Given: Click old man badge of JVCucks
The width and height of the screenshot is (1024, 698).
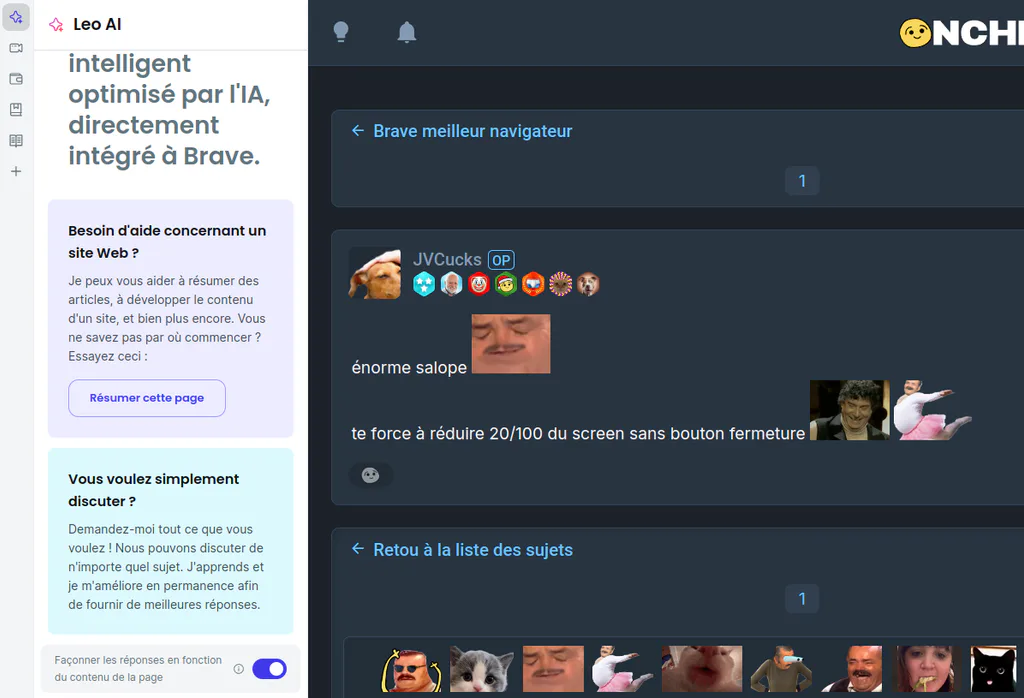Looking at the screenshot, I should [451, 284].
